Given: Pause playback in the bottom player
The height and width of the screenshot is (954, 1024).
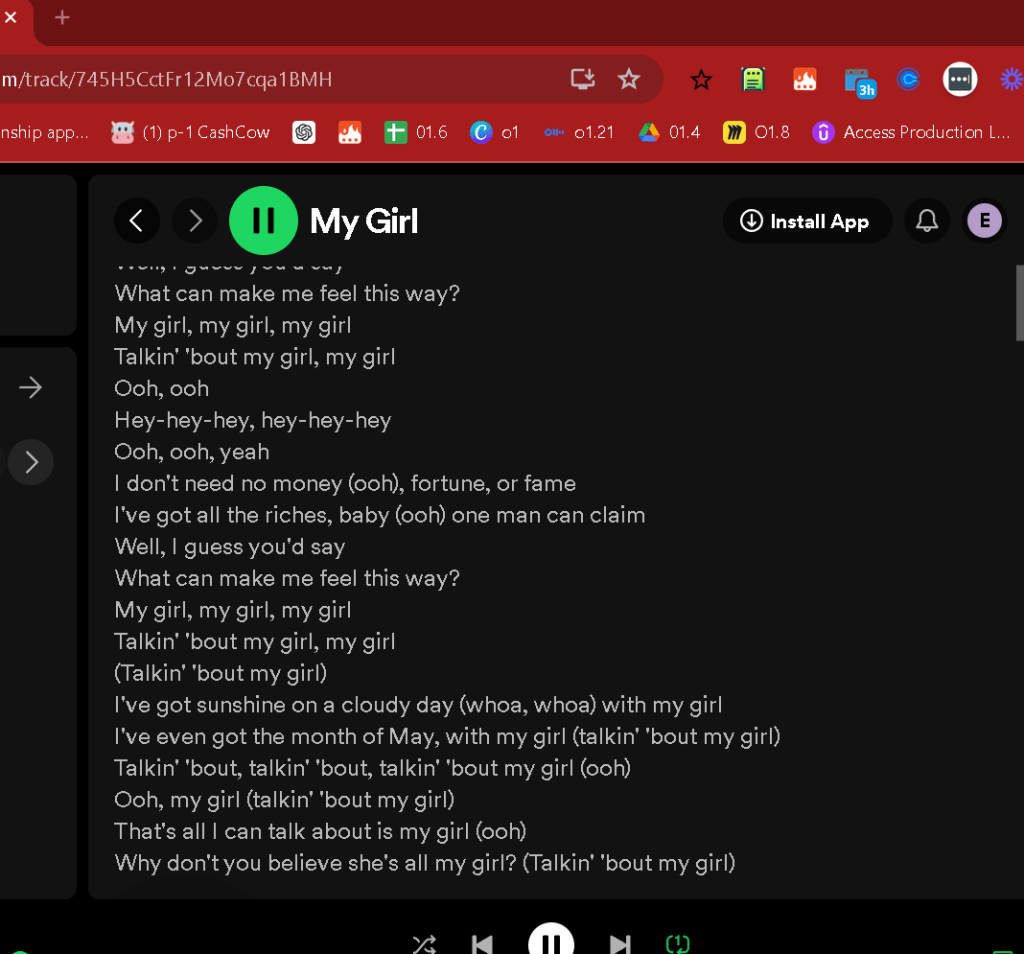Looking at the screenshot, I should coord(551,940).
